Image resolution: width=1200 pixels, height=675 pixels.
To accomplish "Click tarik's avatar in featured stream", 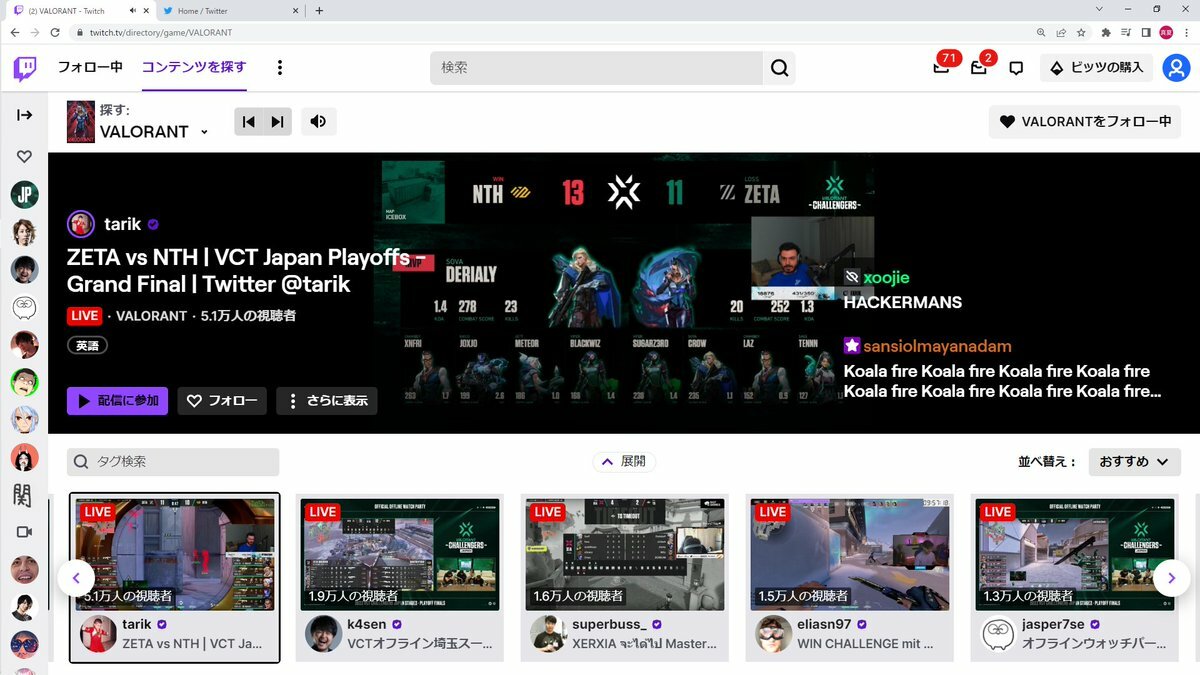I will point(81,224).
